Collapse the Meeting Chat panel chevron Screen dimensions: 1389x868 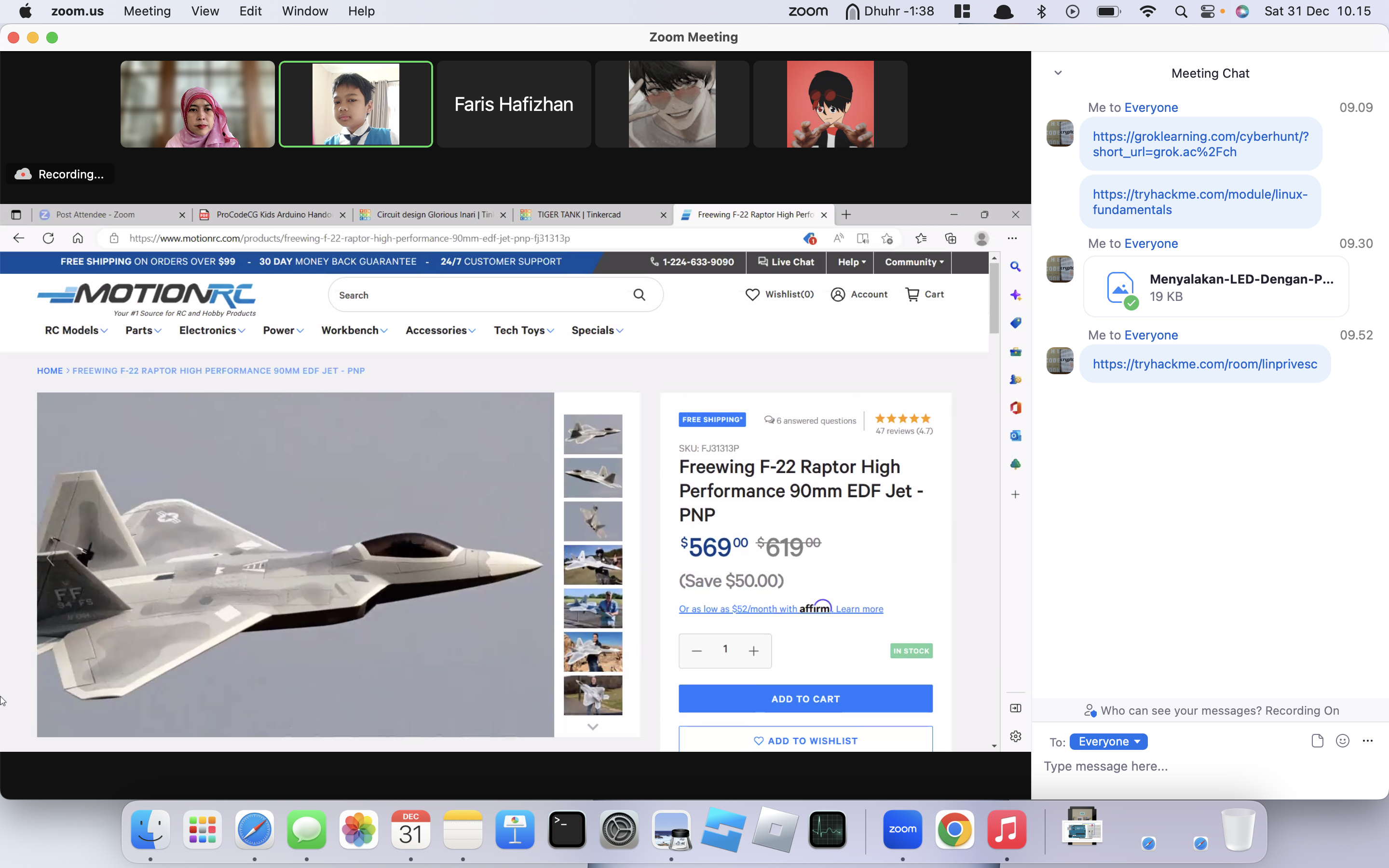[x=1058, y=73]
